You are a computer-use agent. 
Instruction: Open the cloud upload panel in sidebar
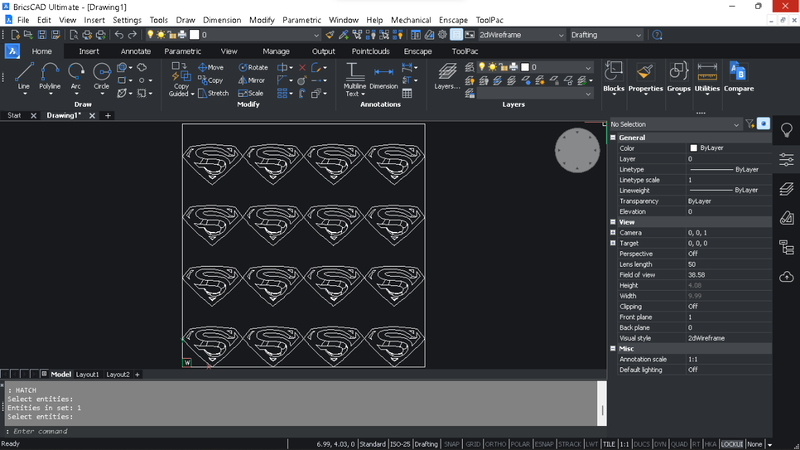point(787,275)
